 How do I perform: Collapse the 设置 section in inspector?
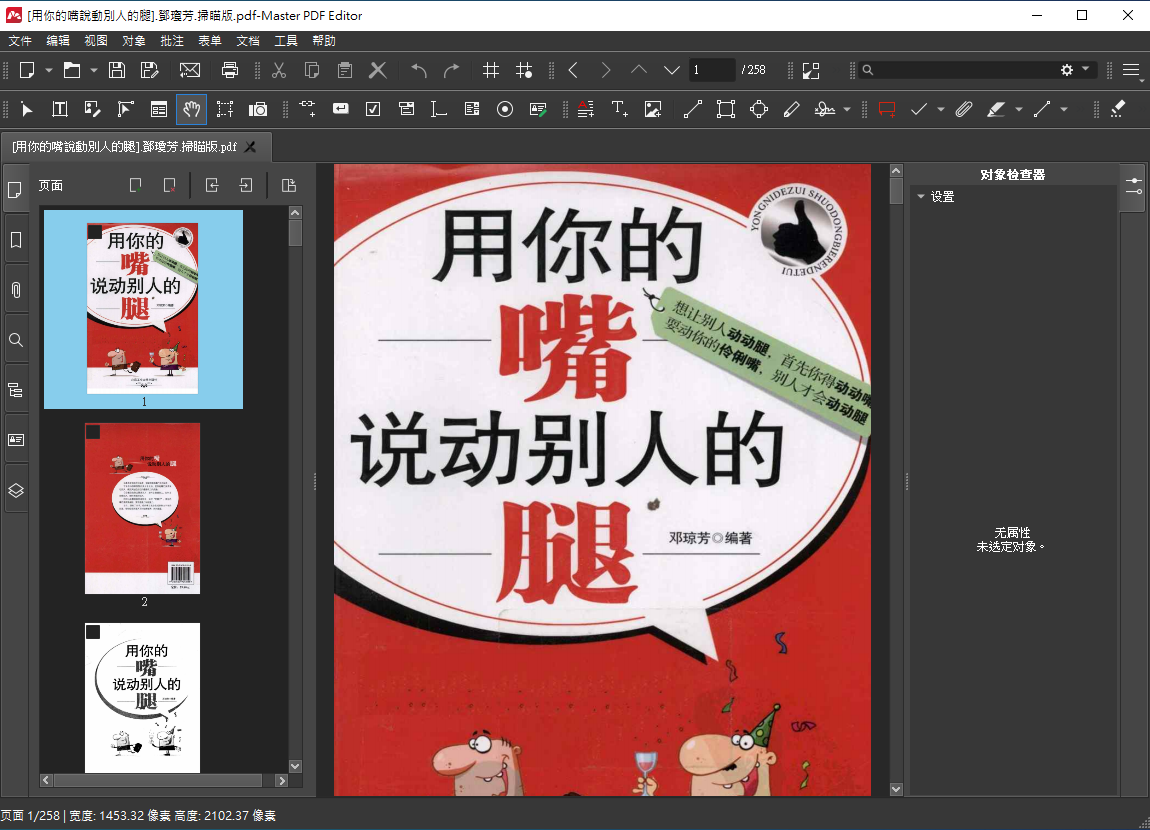921,197
